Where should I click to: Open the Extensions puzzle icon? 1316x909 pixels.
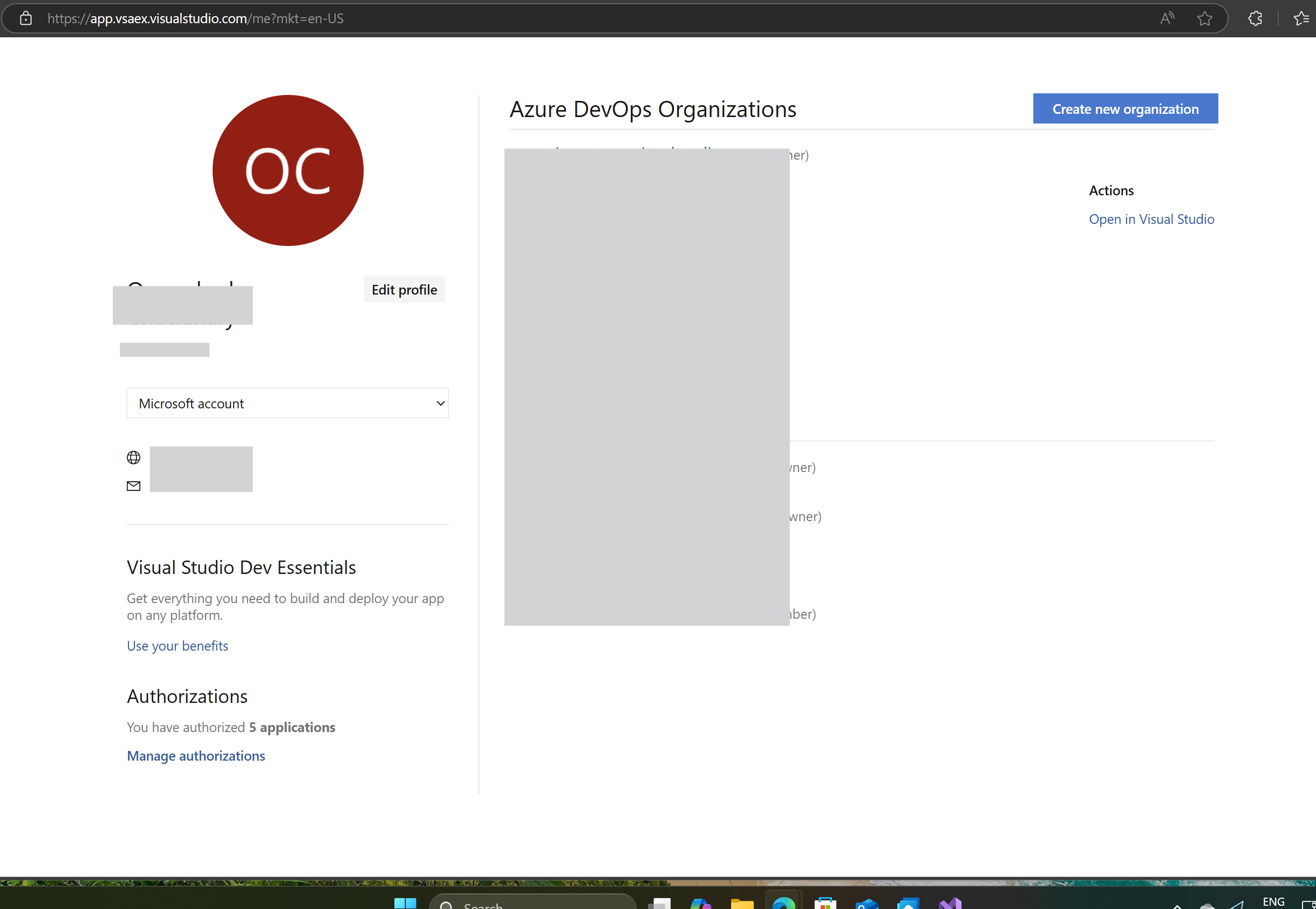[1254, 18]
